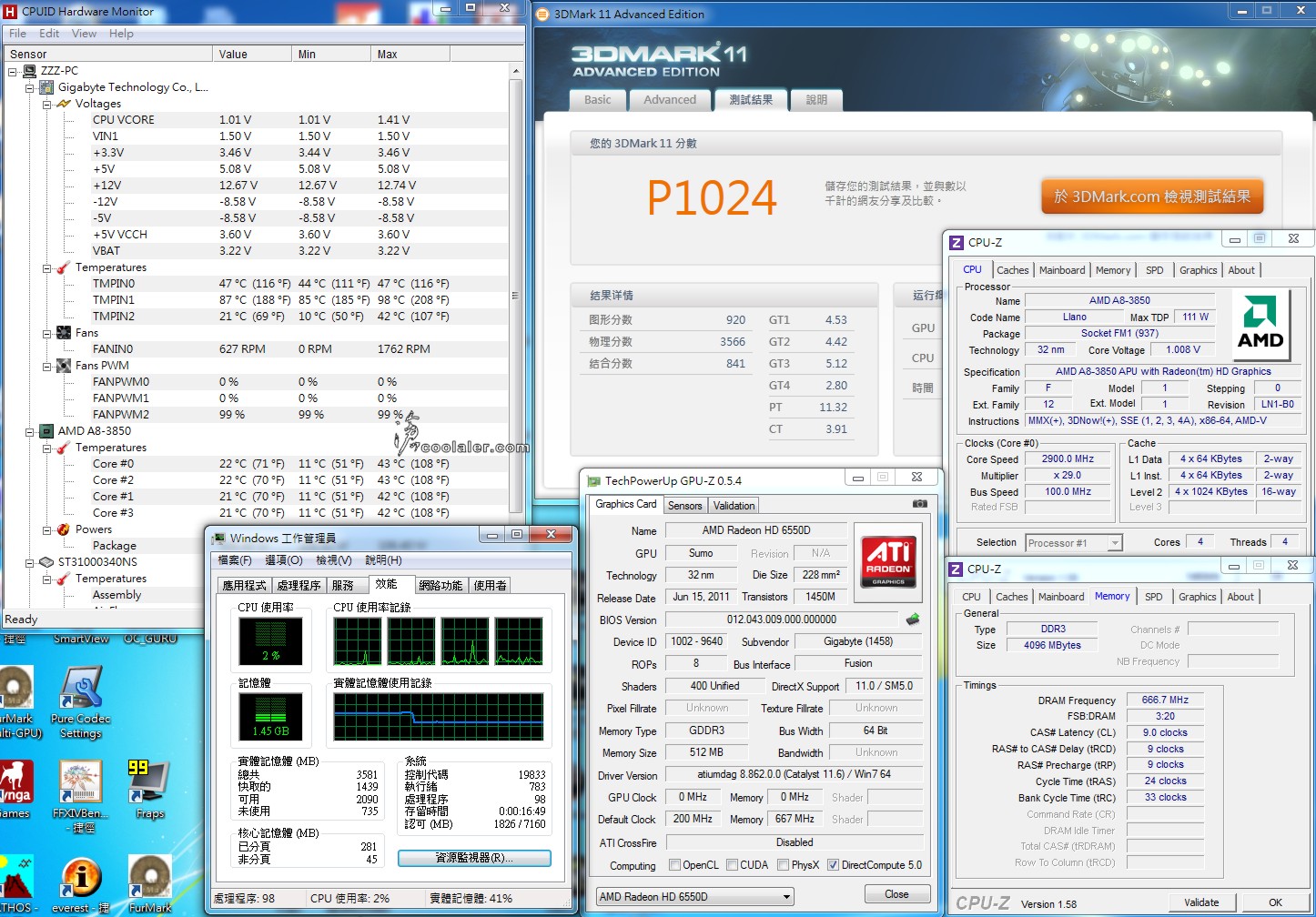Click the BIOS save chip icon
The image size is (1316, 917).
pyautogui.click(x=913, y=620)
